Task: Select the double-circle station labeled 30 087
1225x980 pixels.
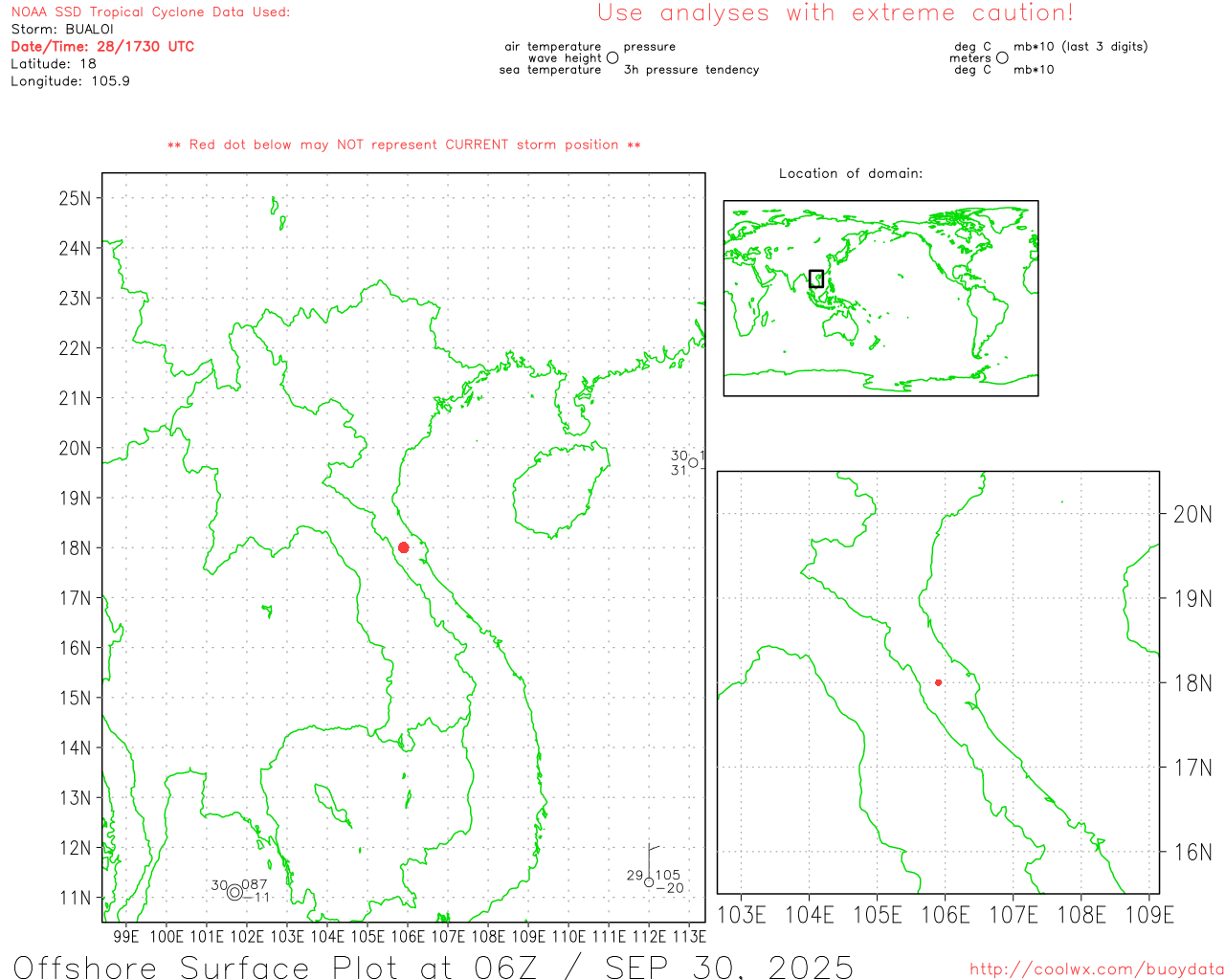Action: click(x=234, y=892)
